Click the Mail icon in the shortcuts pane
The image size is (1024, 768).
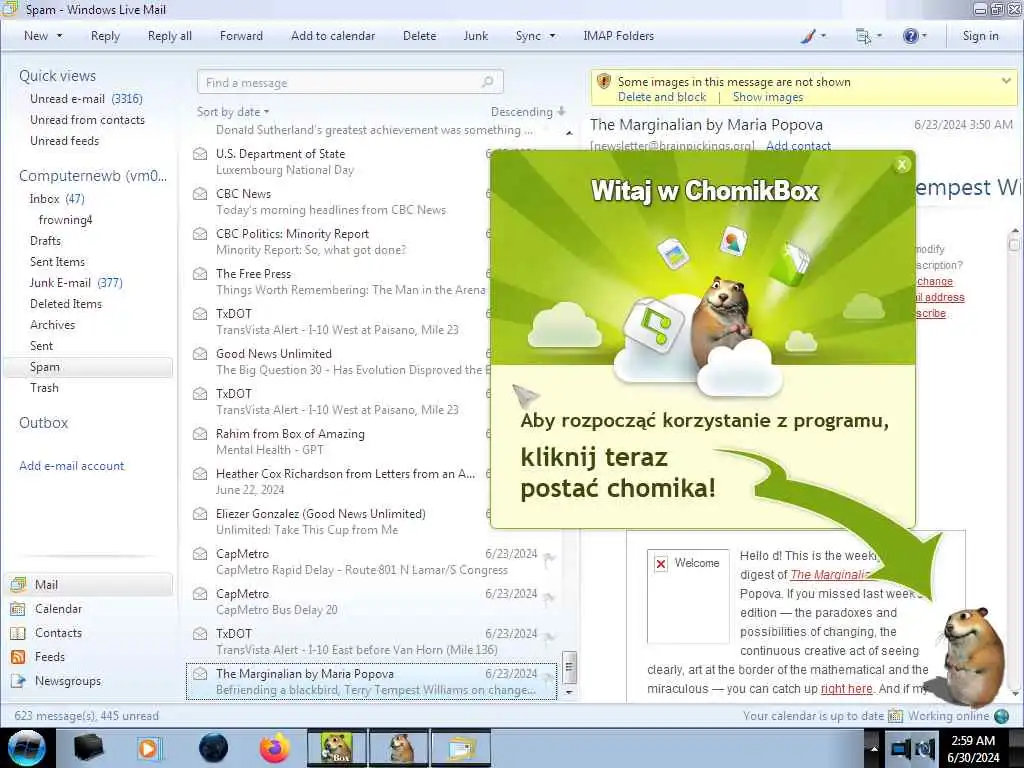coord(18,584)
